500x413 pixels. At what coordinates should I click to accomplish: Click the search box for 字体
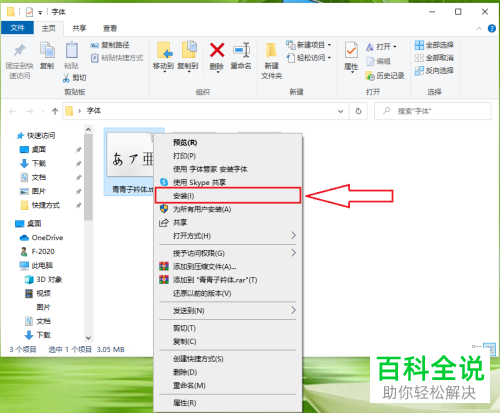[x=433, y=111]
